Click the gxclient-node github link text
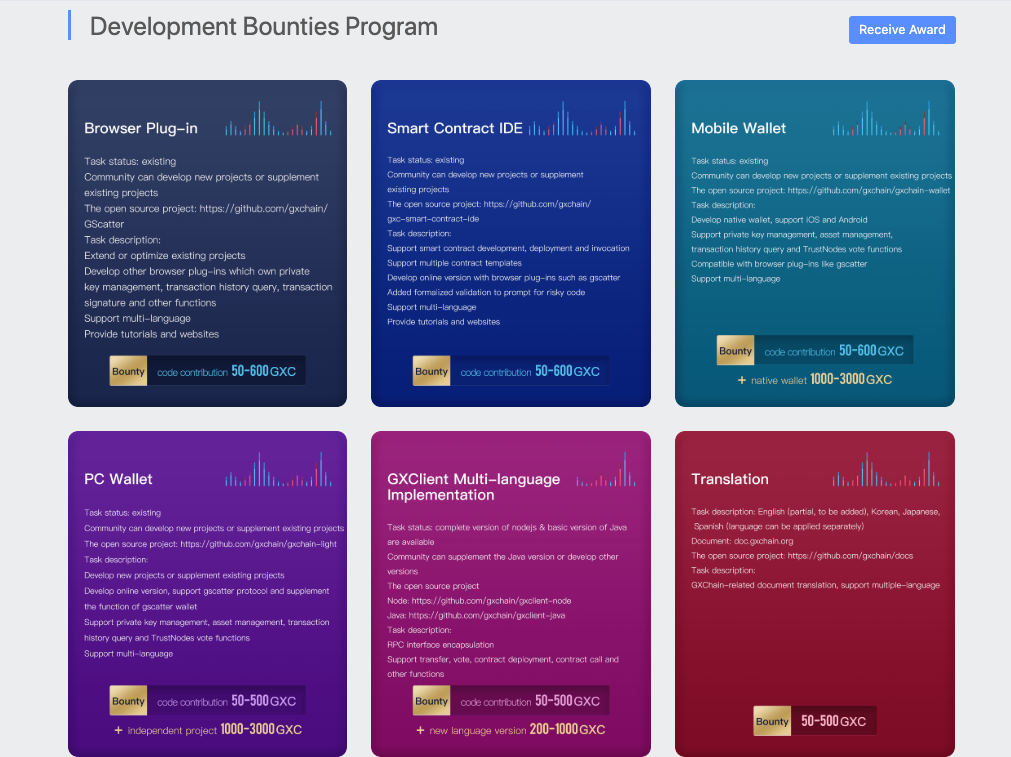1011x757 pixels. coord(491,601)
